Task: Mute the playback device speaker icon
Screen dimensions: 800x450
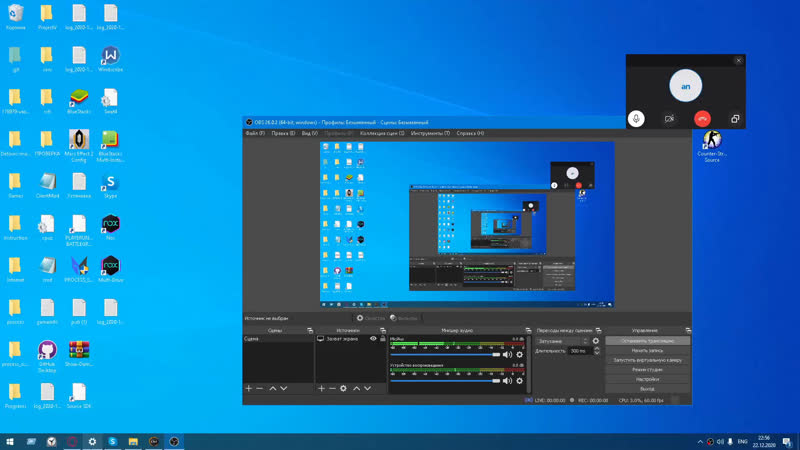Action: (507, 381)
